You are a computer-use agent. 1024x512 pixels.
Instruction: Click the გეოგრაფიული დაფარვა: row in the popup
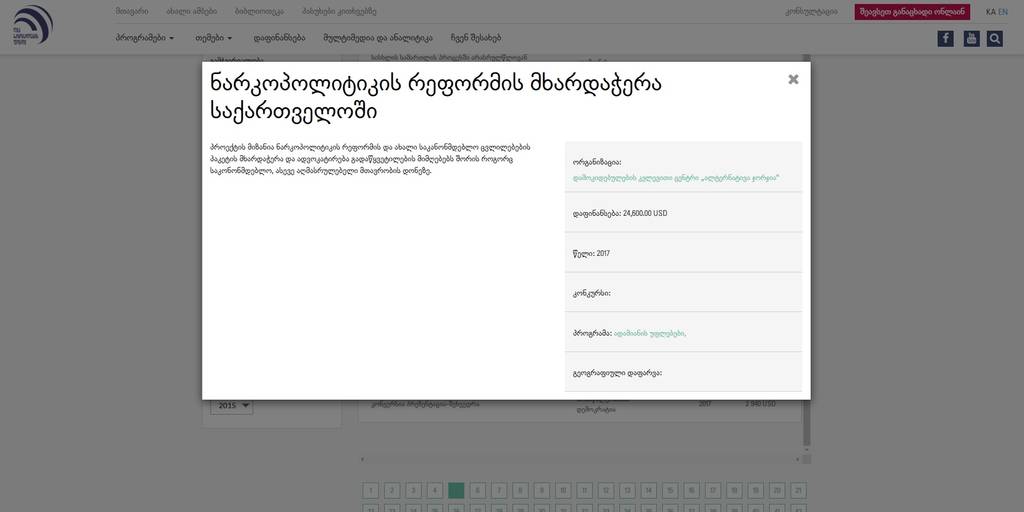[683, 372]
